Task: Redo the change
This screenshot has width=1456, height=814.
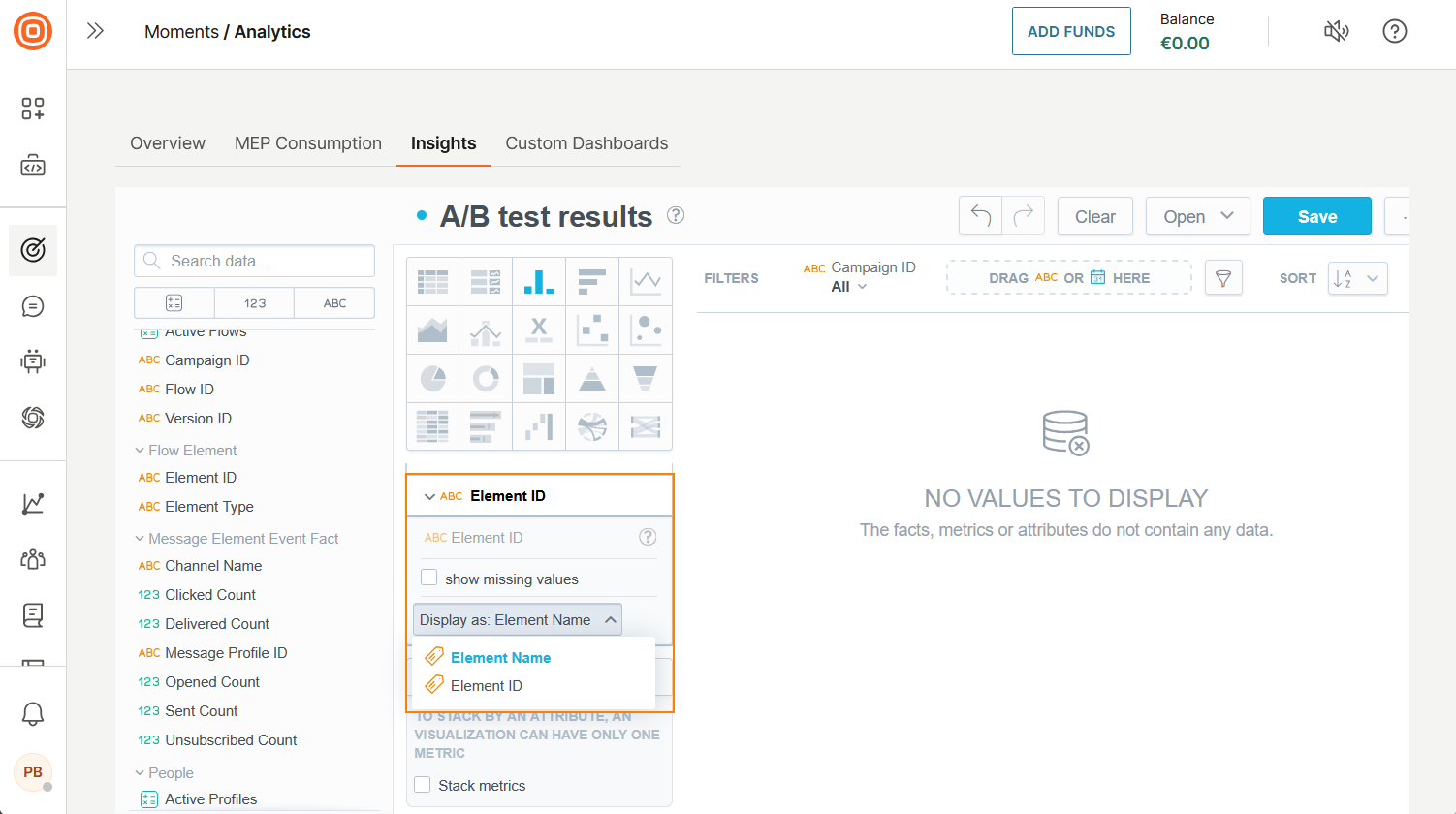Action: (x=1024, y=216)
